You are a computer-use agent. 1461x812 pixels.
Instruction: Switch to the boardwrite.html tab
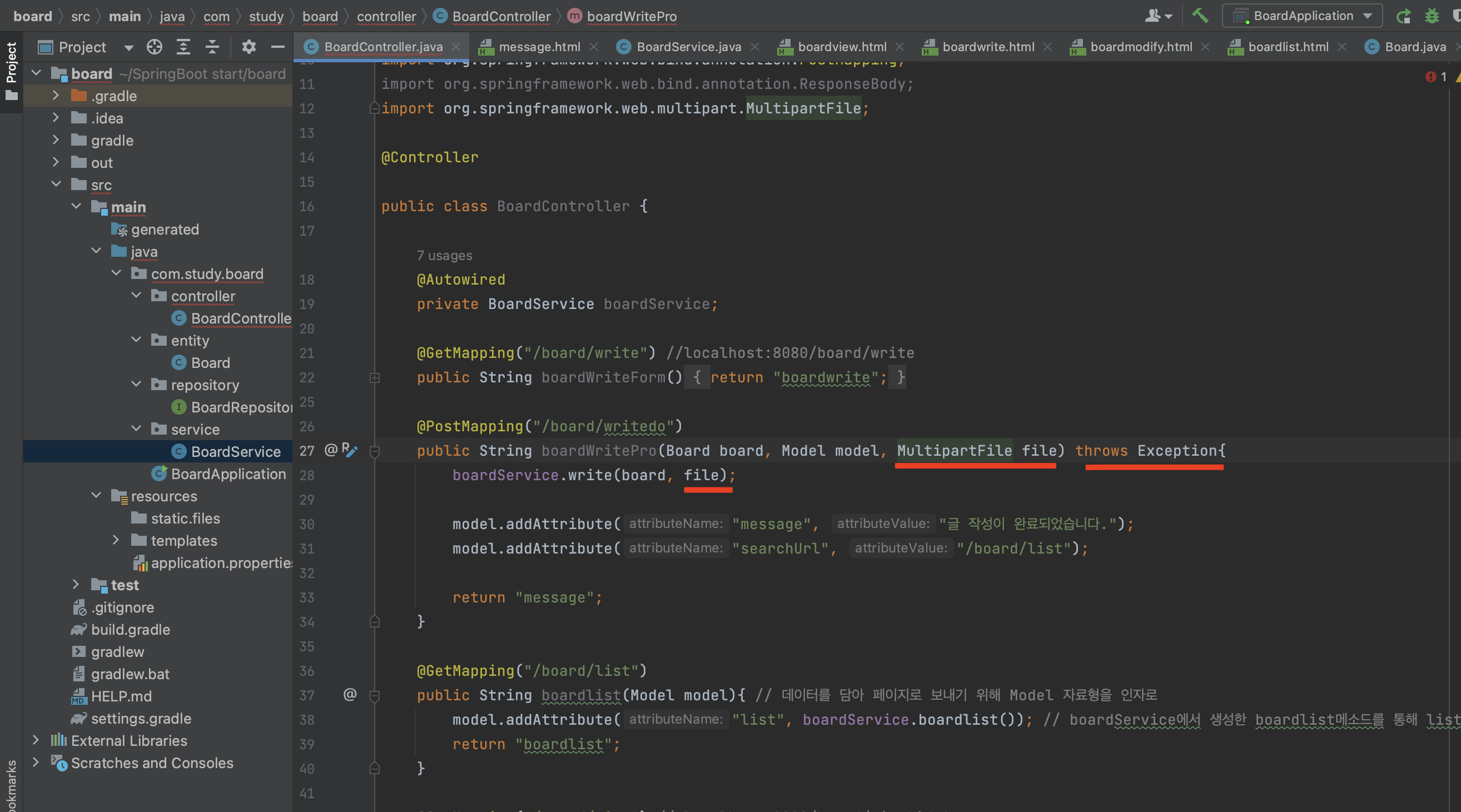click(x=987, y=47)
